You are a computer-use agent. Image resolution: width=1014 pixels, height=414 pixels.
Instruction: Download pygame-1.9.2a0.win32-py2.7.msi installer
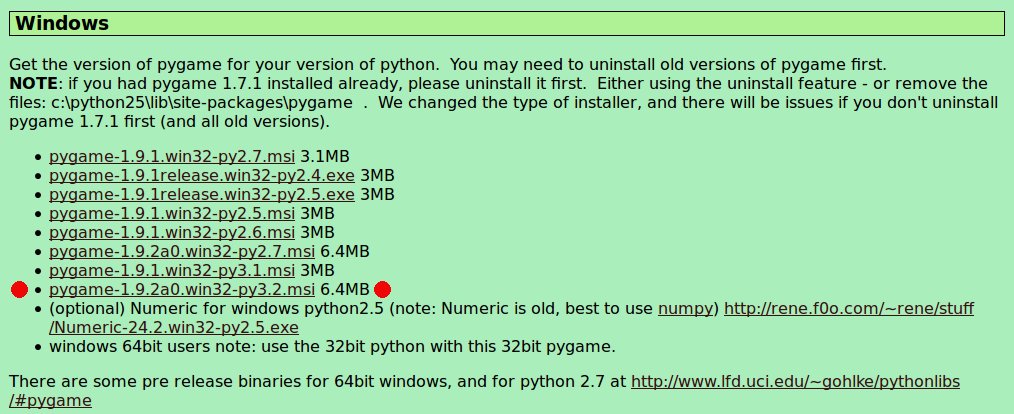[182, 251]
